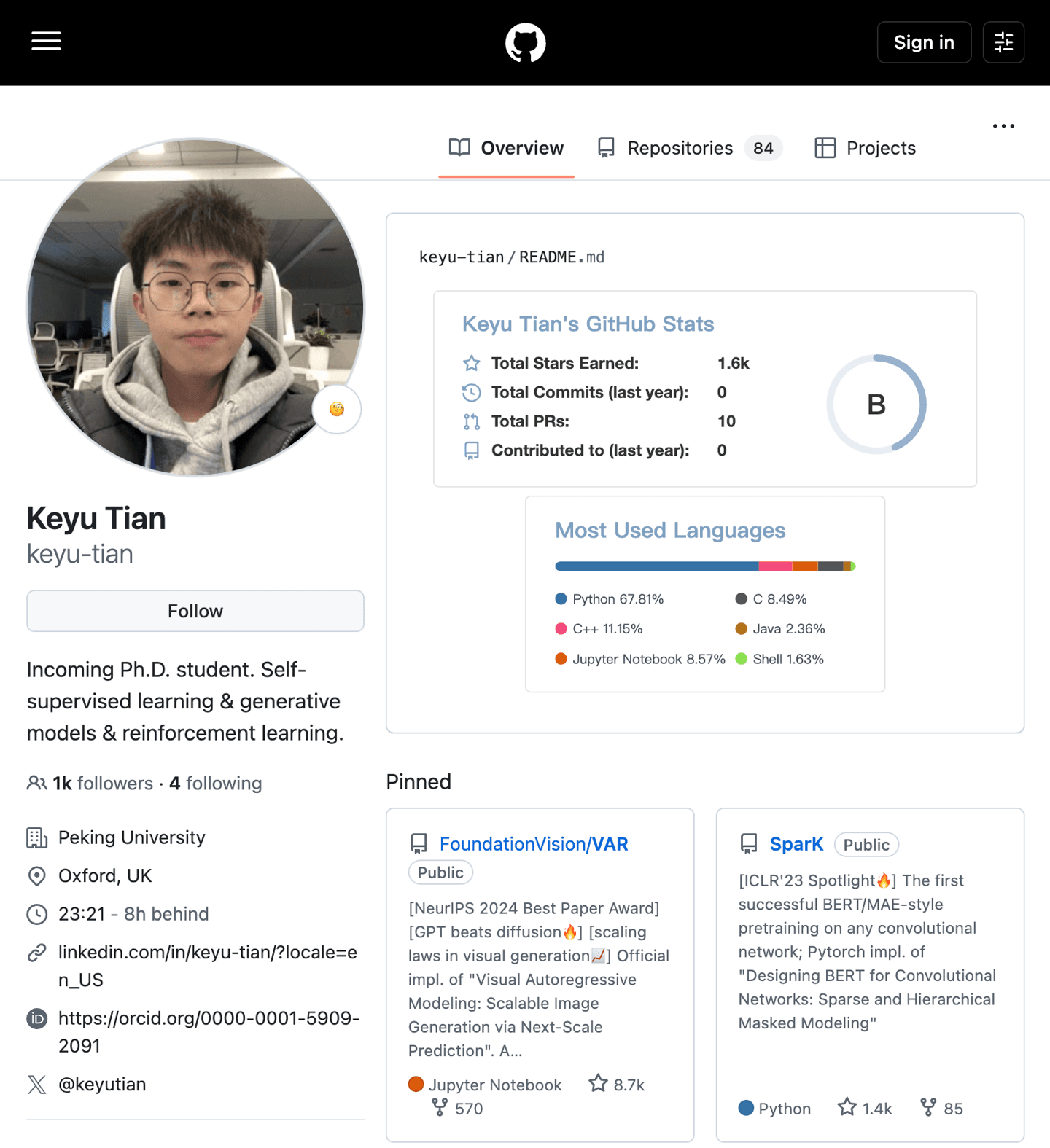Follow Keyu Tian via Follow button
Viewport: 1050px width, 1148px height.
click(x=195, y=611)
